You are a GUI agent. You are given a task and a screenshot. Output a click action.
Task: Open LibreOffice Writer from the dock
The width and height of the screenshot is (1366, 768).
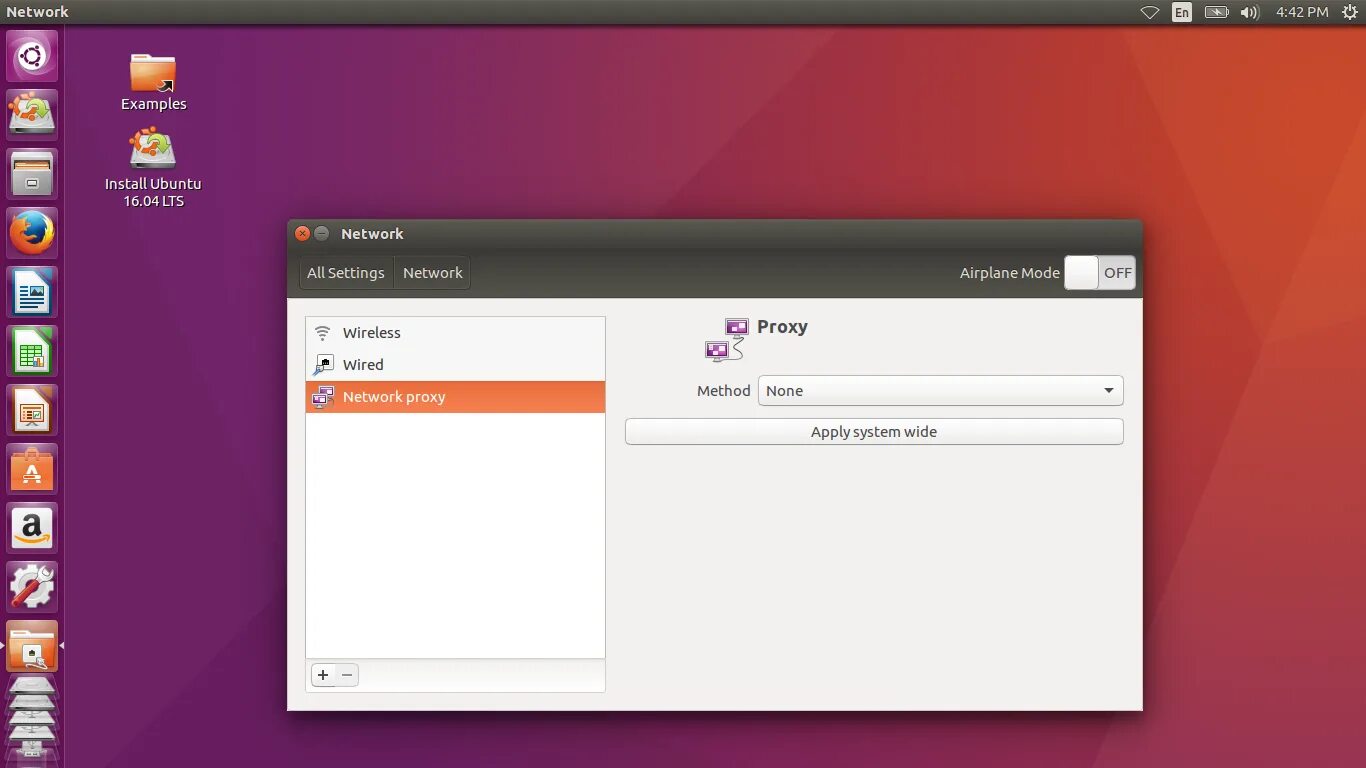(x=32, y=292)
